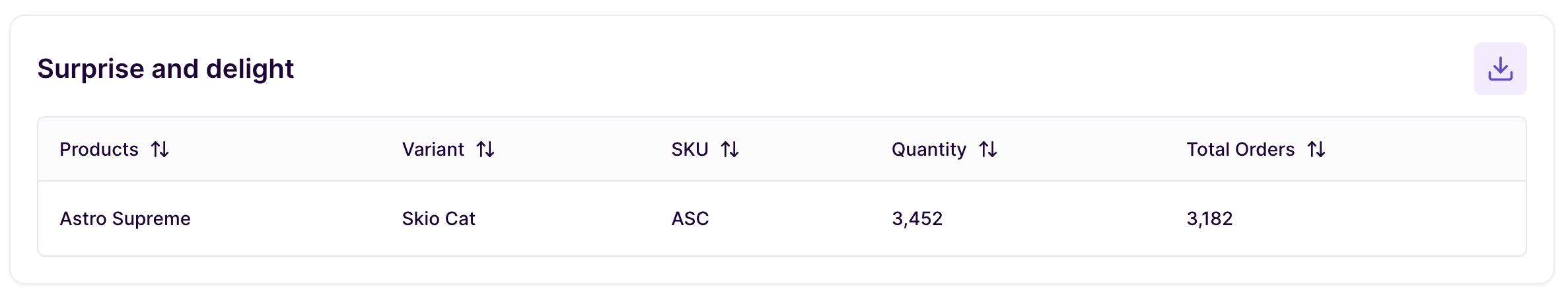Select the 3,182 total orders value
The width and height of the screenshot is (1568, 297).
click(x=1209, y=219)
